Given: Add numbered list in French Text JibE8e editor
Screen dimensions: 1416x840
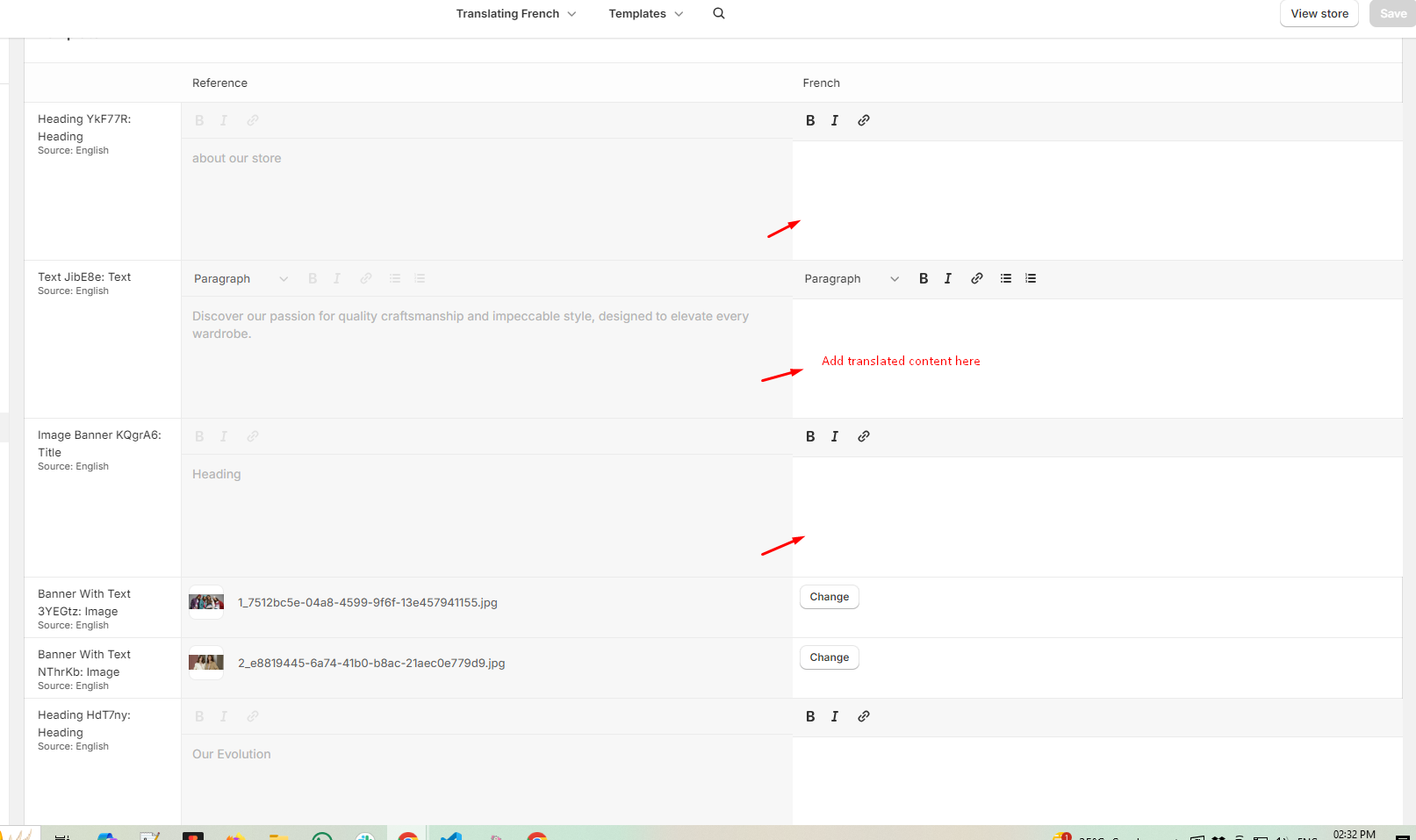Looking at the screenshot, I should pos(1031,279).
